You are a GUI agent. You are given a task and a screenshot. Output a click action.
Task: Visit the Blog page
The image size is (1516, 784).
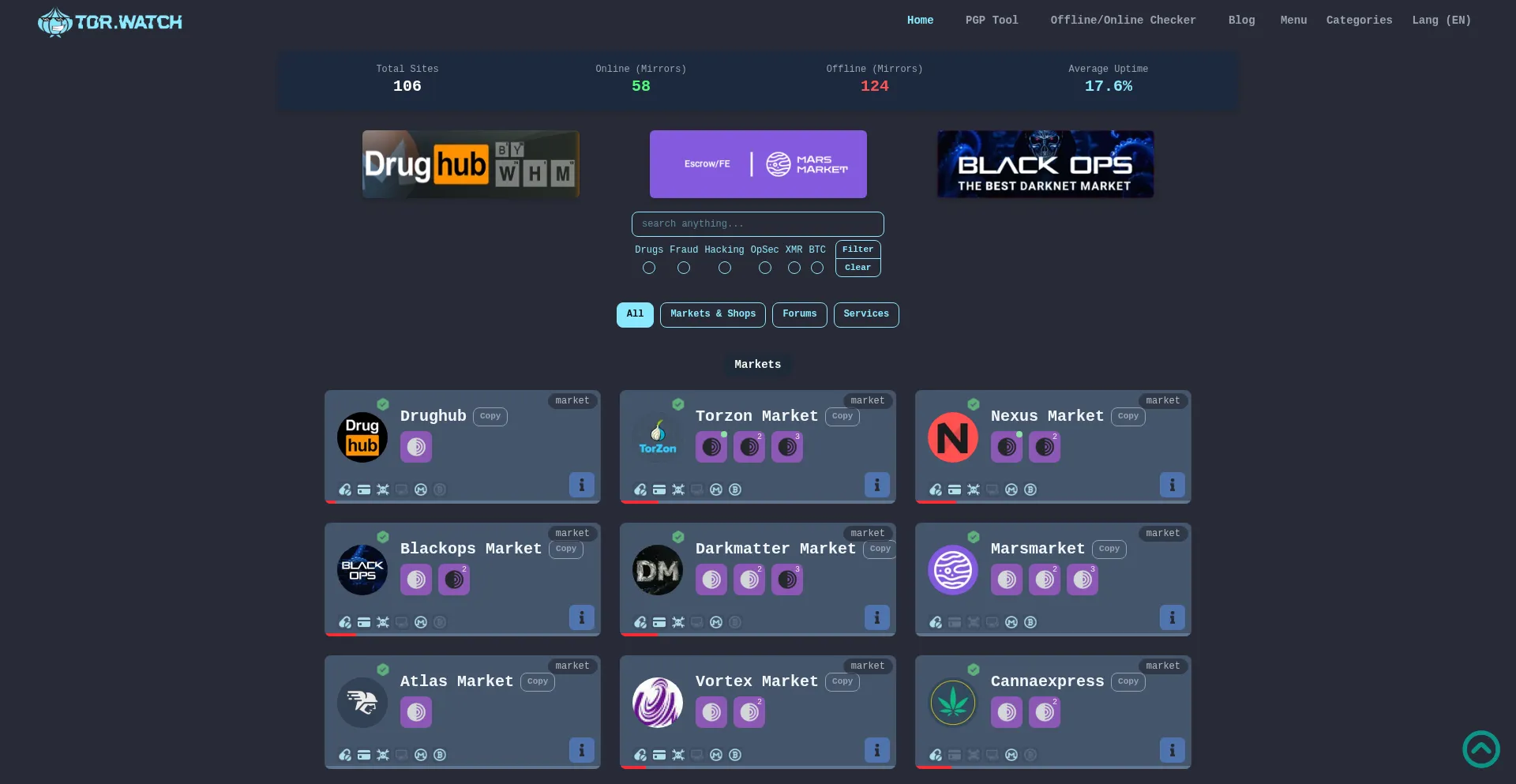pos(1241,21)
